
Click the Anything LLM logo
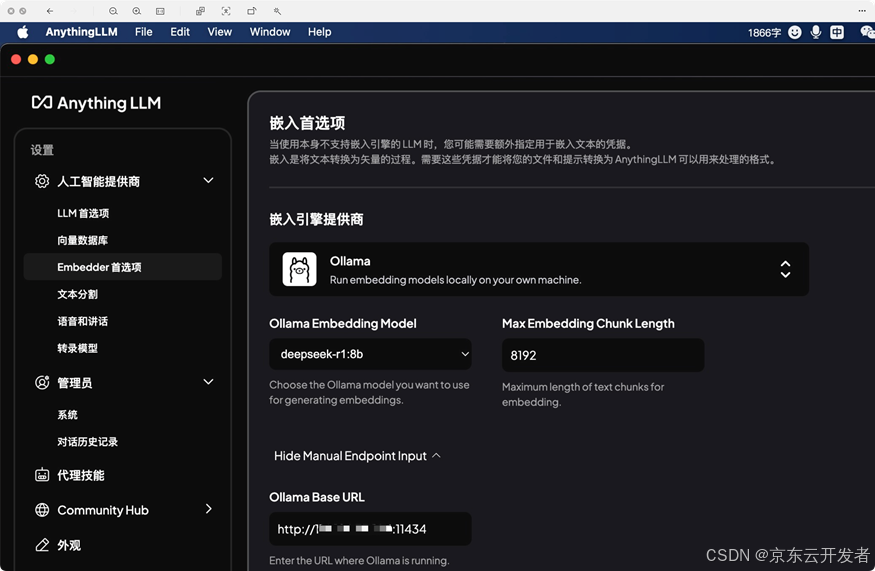96,103
